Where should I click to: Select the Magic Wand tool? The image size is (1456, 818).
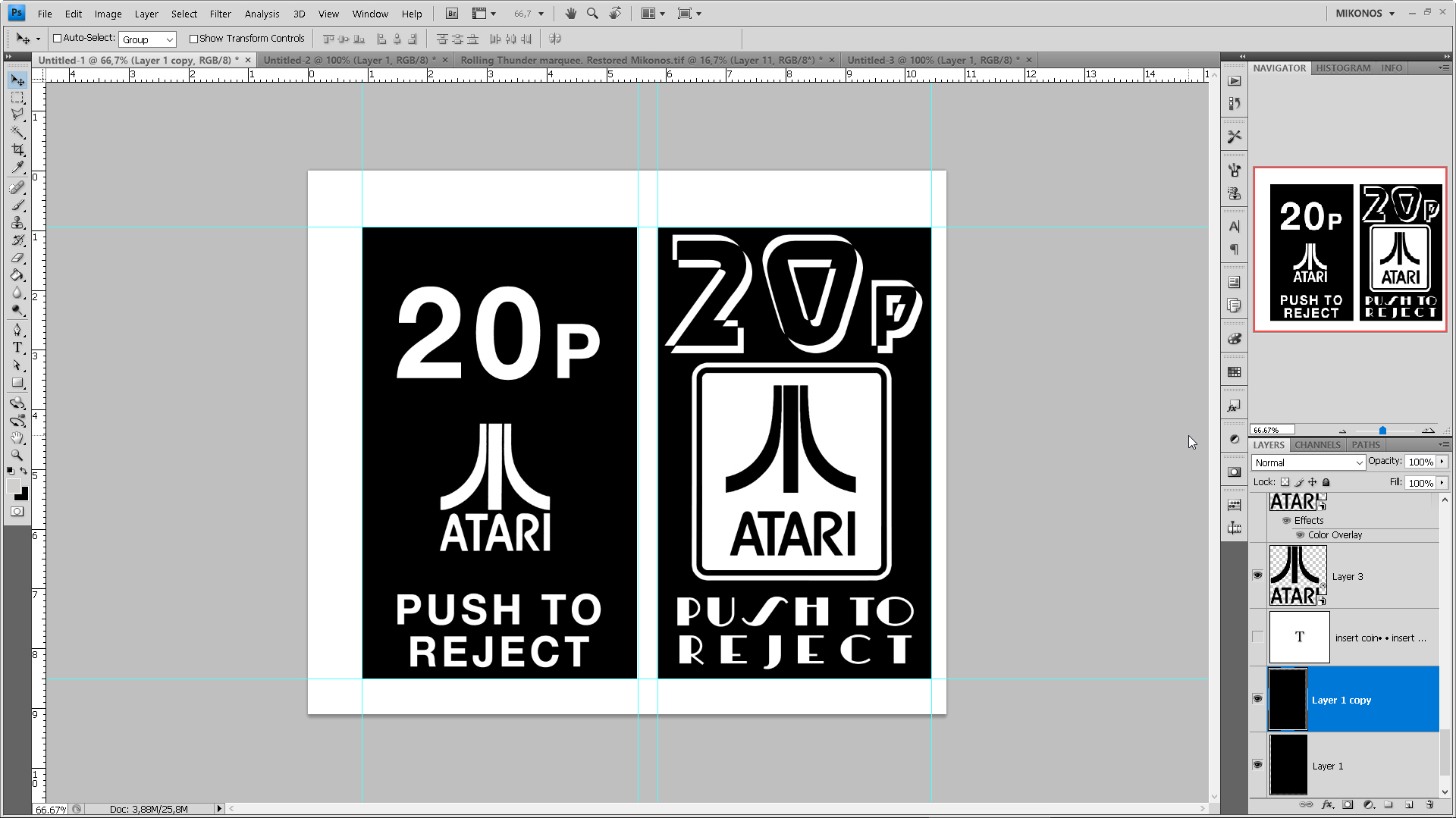17,132
